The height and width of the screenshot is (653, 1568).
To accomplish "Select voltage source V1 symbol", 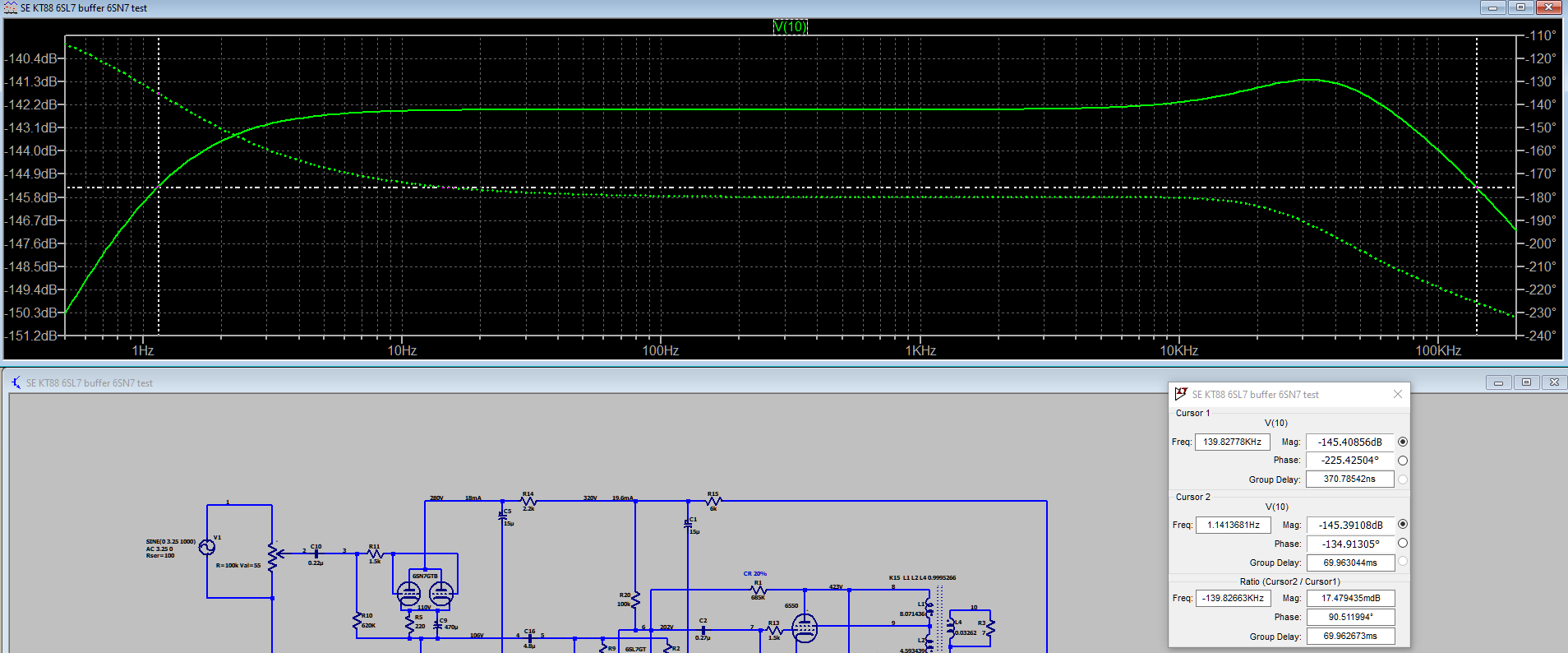I will coord(207,547).
